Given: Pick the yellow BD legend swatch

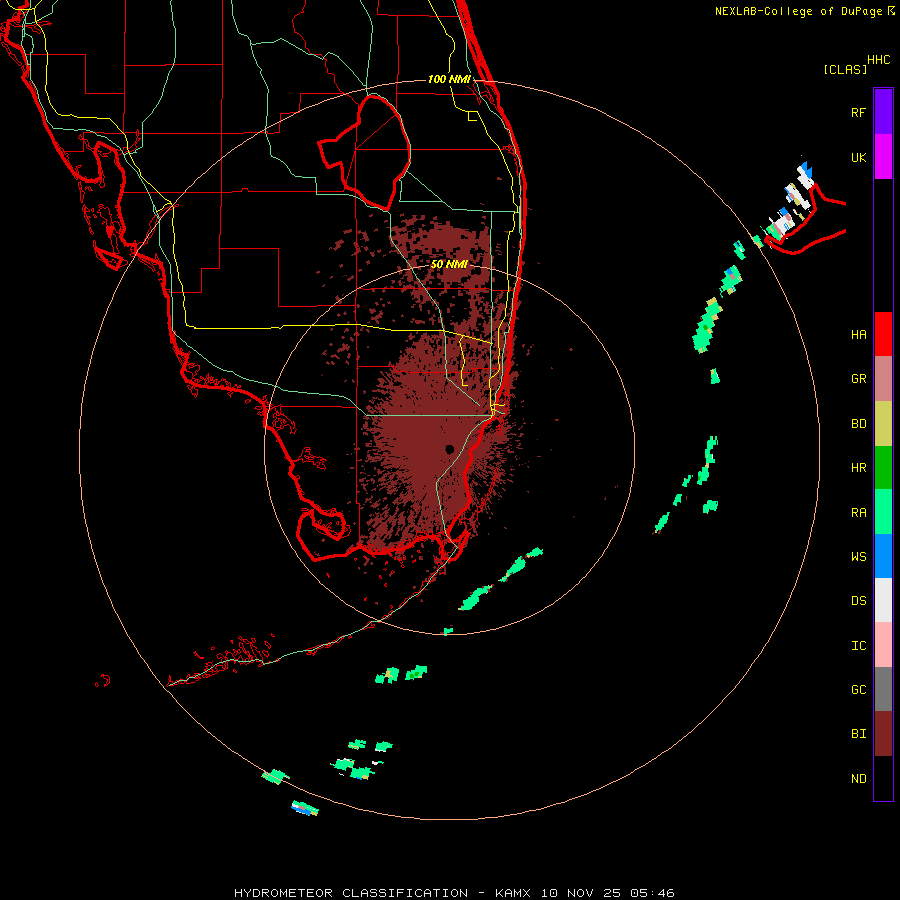Looking at the screenshot, I should click(883, 424).
